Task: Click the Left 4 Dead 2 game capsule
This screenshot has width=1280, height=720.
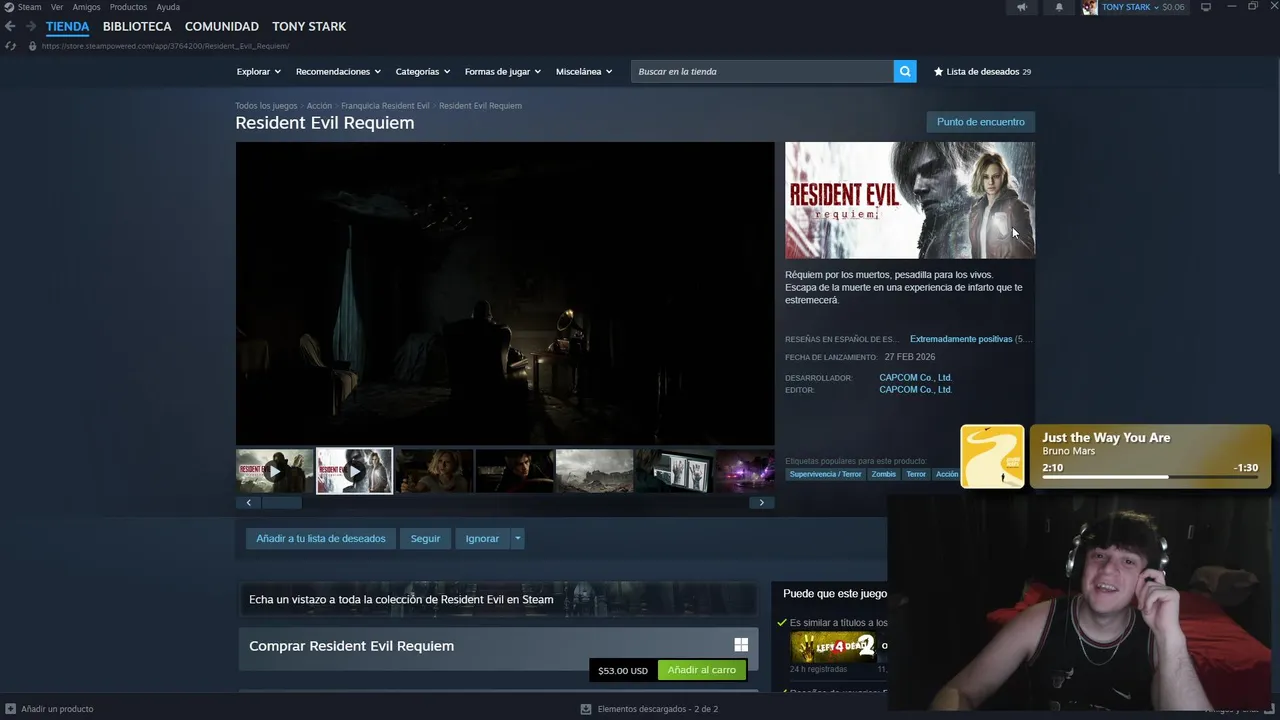Action: 833,646
